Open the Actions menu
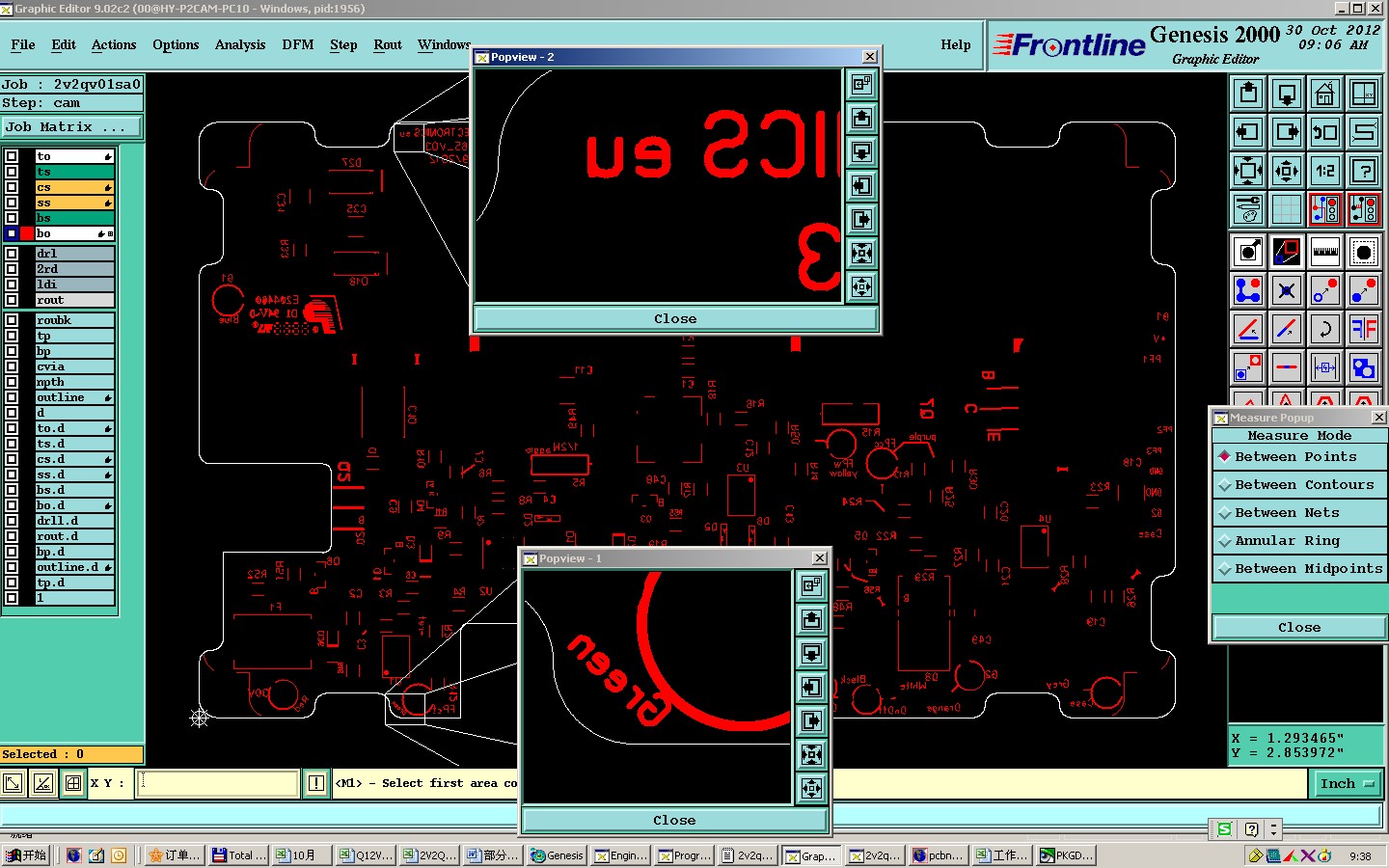 (x=114, y=44)
